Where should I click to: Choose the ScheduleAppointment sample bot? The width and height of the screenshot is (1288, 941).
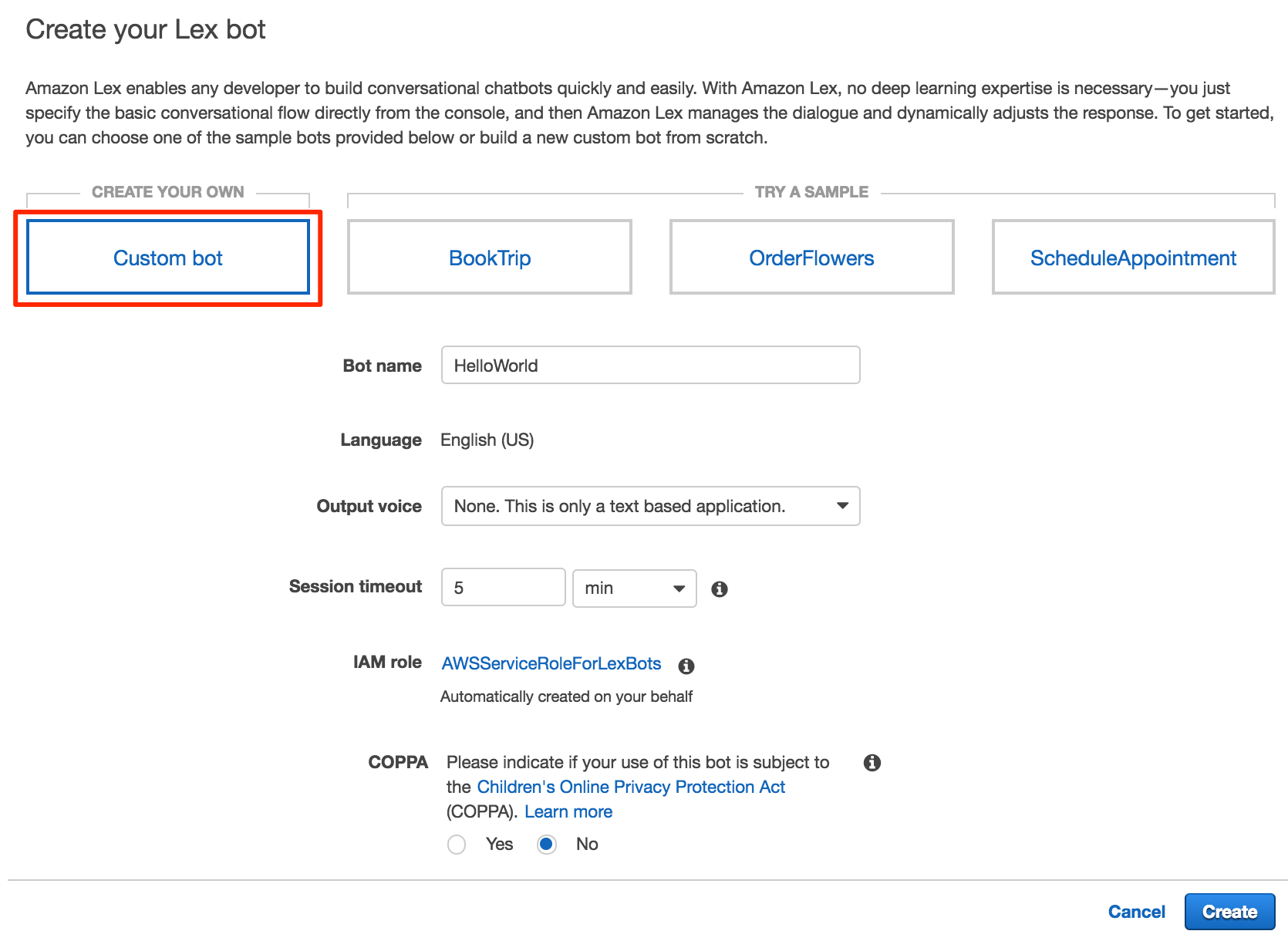point(1133,258)
